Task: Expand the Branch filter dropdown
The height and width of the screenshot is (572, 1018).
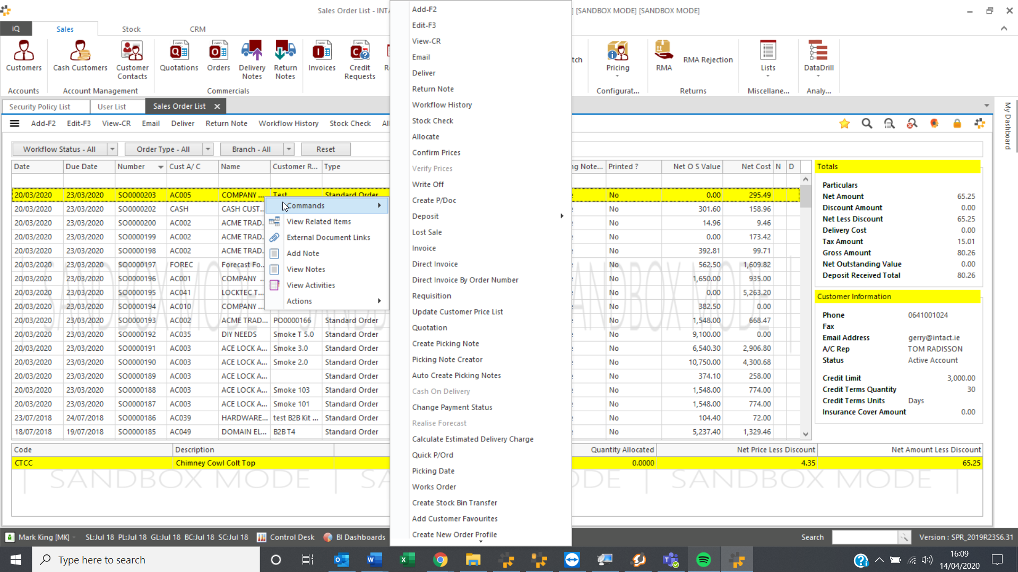Action: pyautogui.click(x=257, y=149)
